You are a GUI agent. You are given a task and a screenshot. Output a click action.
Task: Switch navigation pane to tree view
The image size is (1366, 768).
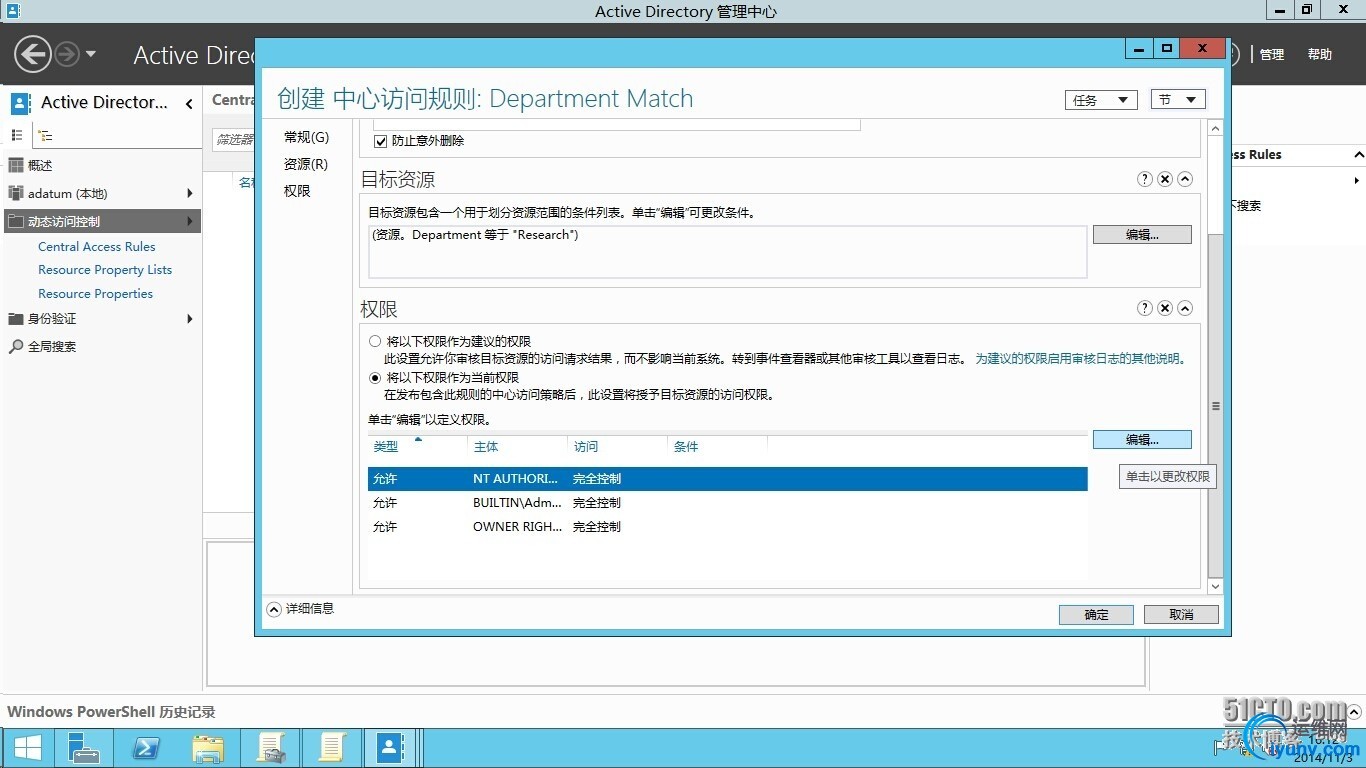coord(45,135)
